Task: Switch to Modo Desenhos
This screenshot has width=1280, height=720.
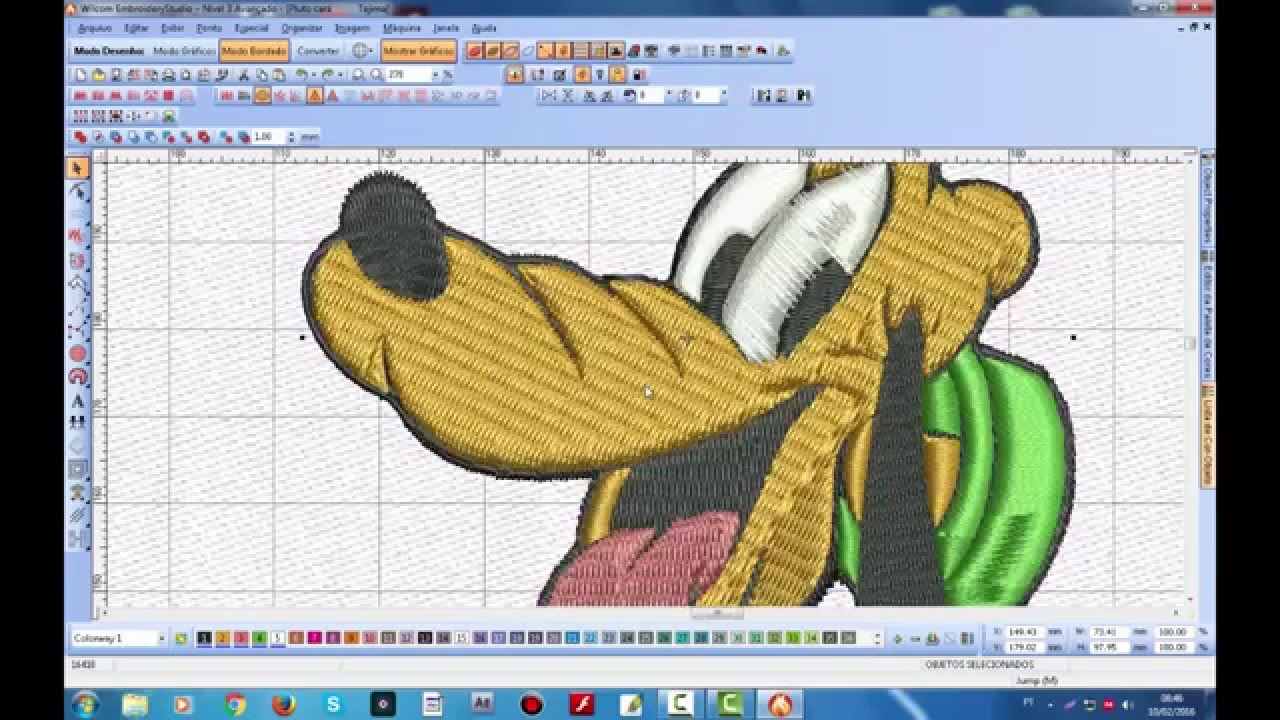Action: (109, 50)
